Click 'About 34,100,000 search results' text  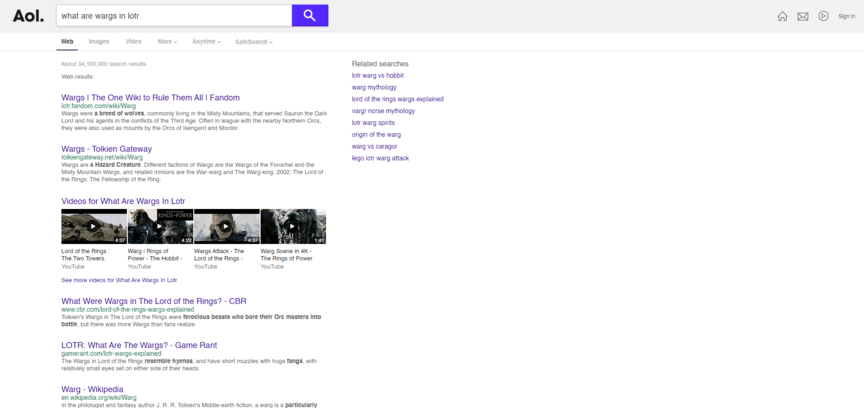tap(104, 64)
